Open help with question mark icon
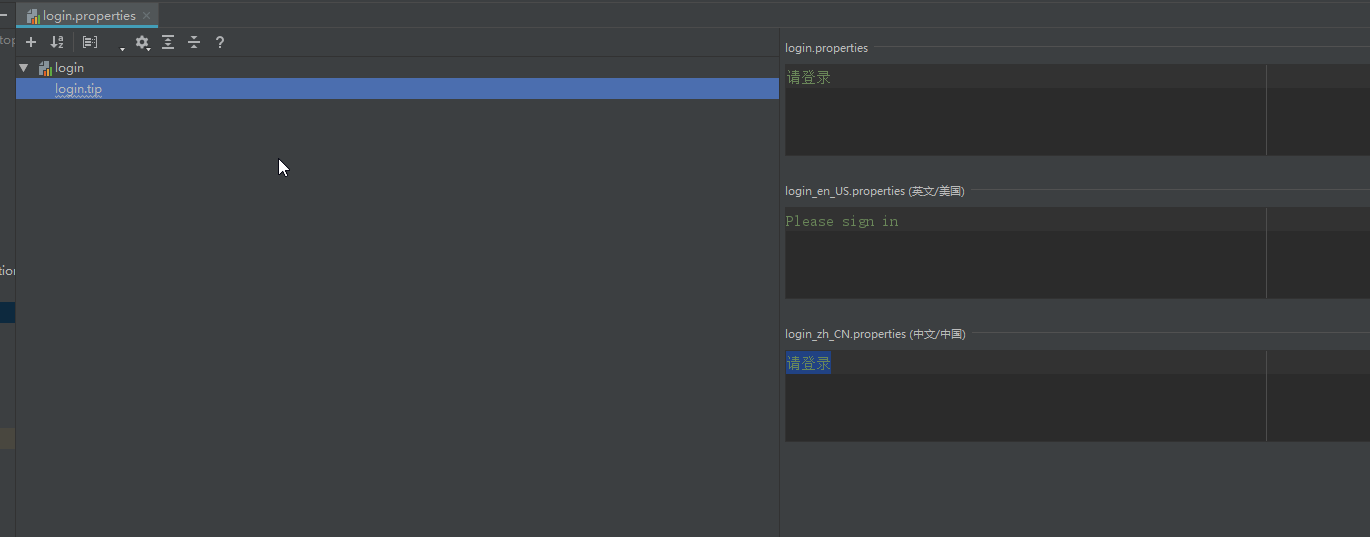The image size is (1370, 537). click(x=220, y=42)
